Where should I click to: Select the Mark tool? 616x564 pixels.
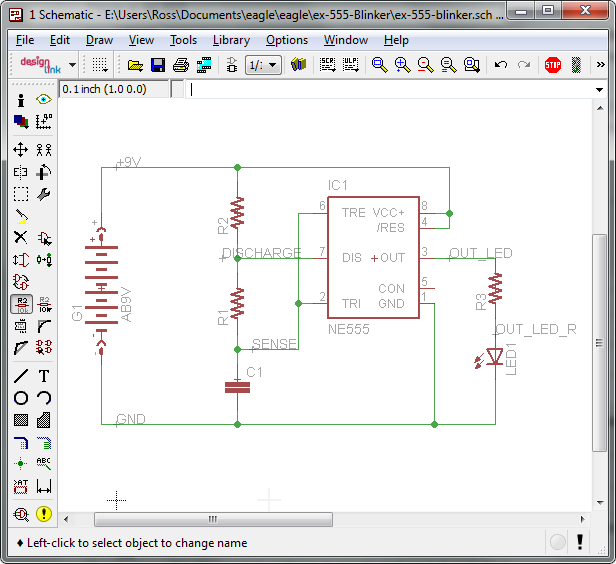click(x=44, y=122)
